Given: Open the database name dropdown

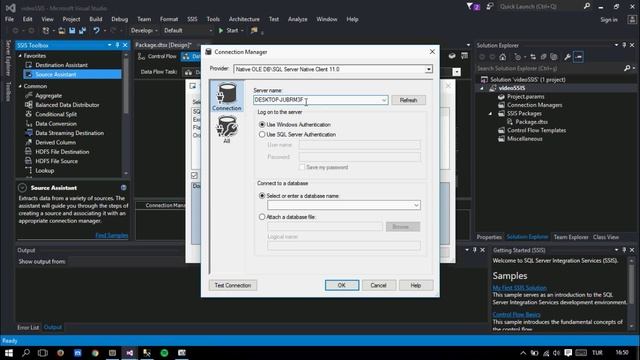Looking at the screenshot, I should [x=416, y=205].
